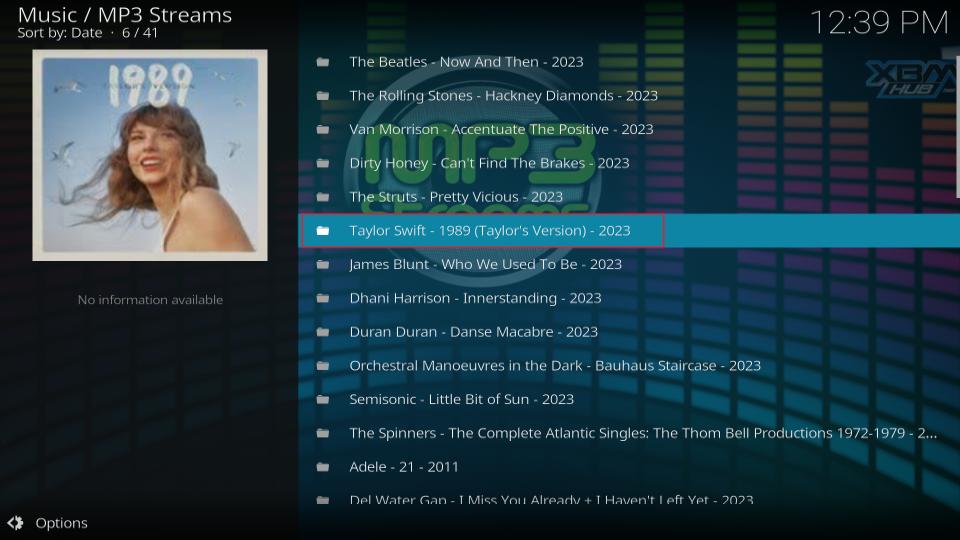The width and height of the screenshot is (960, 540).
Task: Open Dhani Harrison - Innerstanding - 2023
Action: [x=475, y=298]
